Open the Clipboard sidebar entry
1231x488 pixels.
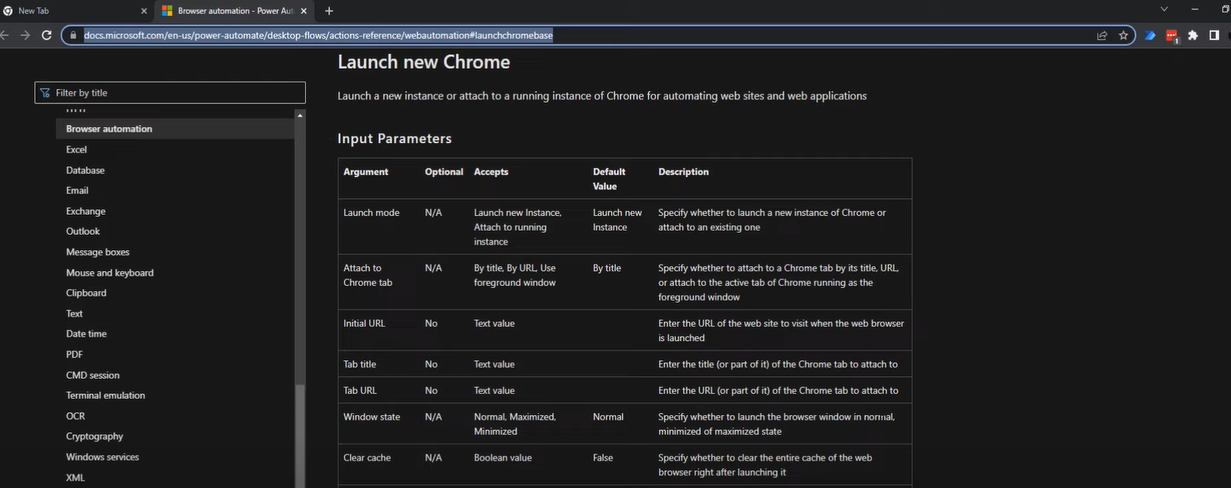86,293
